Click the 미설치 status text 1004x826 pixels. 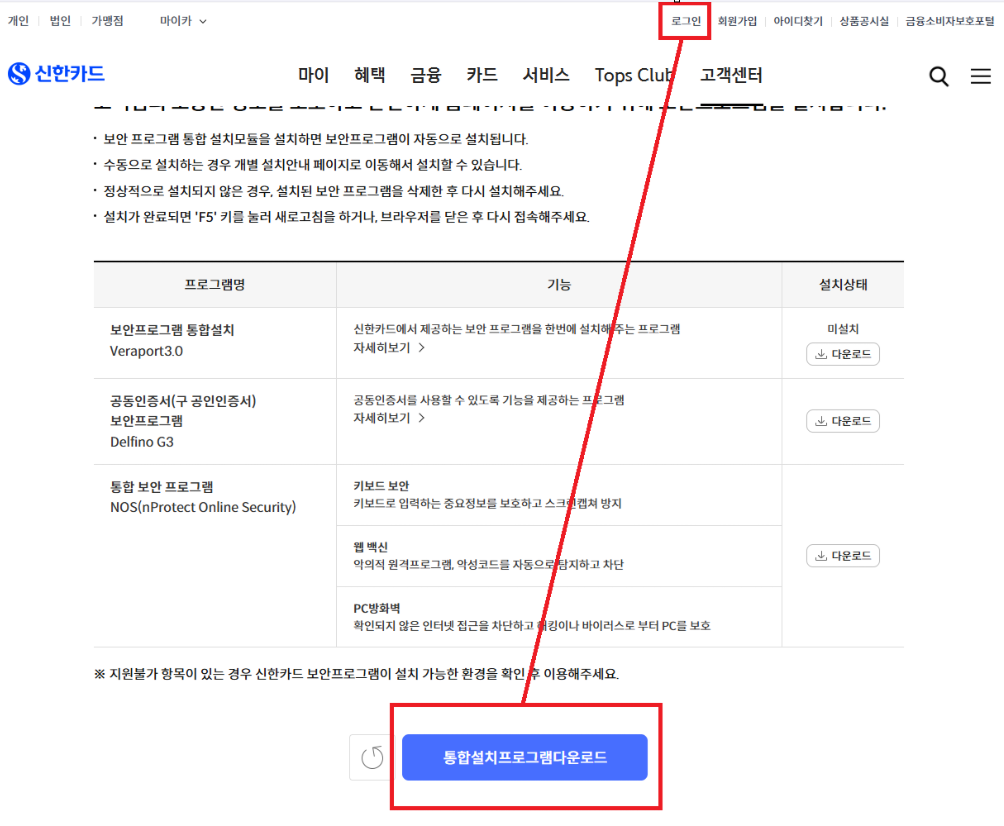coord(843,329)
